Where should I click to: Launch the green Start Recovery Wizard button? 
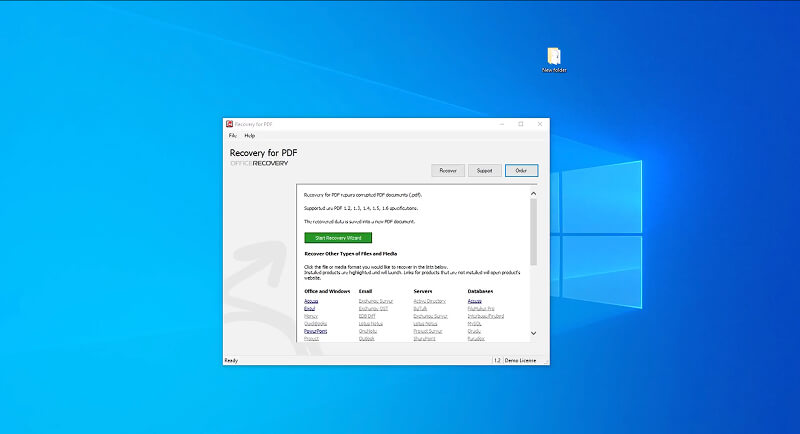tap(338, 238)
